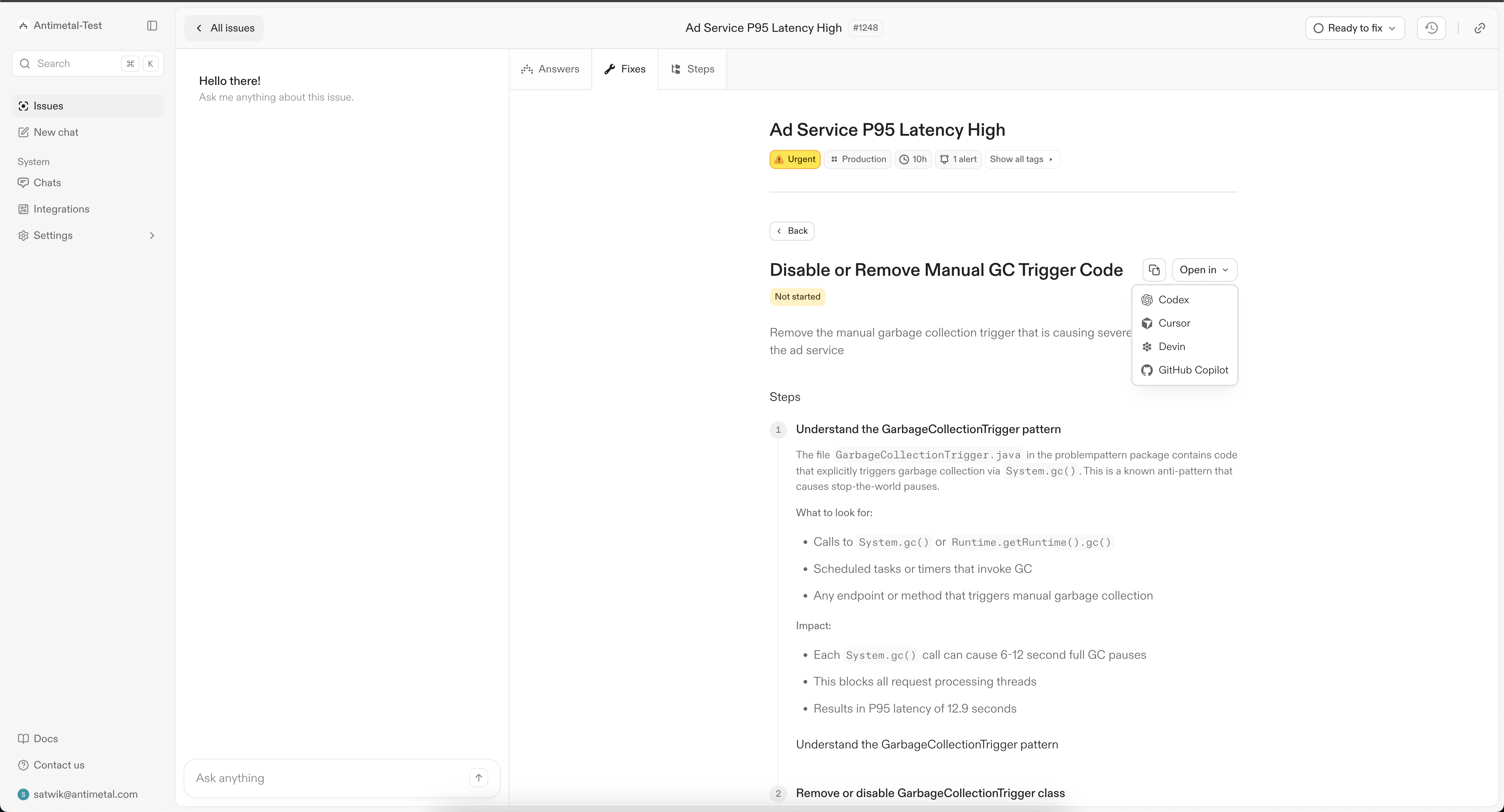Click the Back button
The width and height of the screenshot is (1504, 812).
click(792, 230)
